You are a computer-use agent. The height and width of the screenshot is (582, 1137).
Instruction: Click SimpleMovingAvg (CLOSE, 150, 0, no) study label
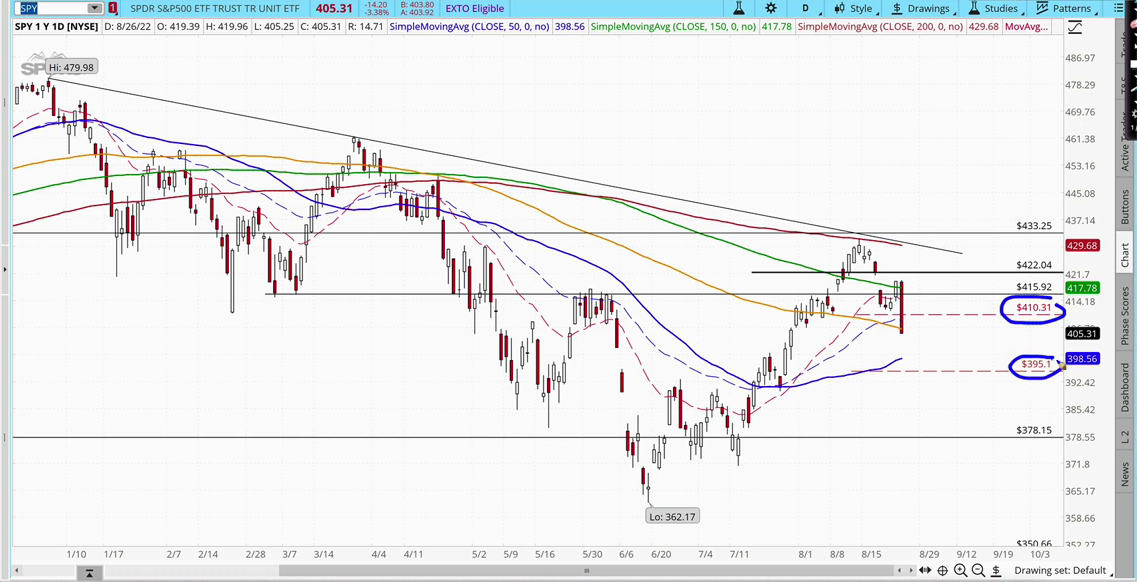(x=672, y=27)
